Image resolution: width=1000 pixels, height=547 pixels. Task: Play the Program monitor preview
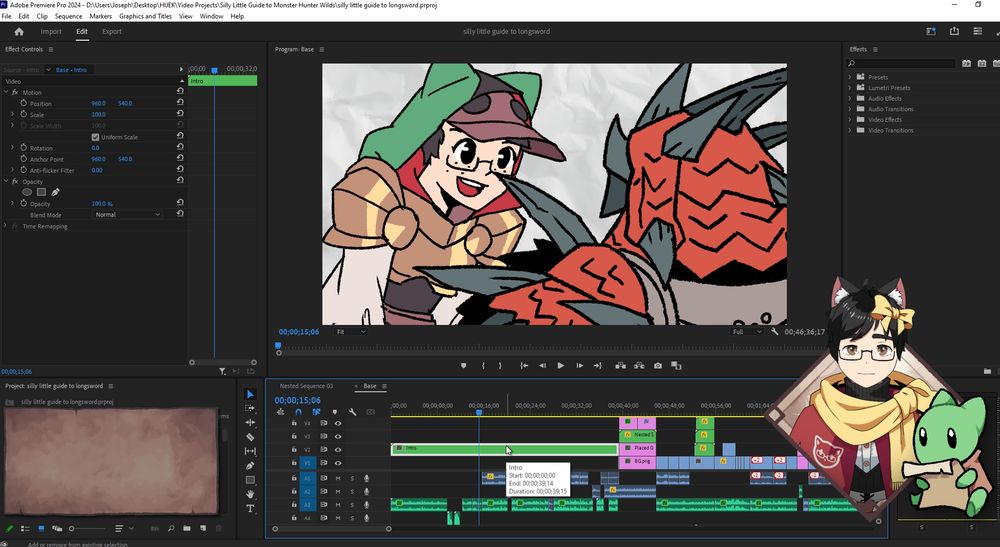561,366
